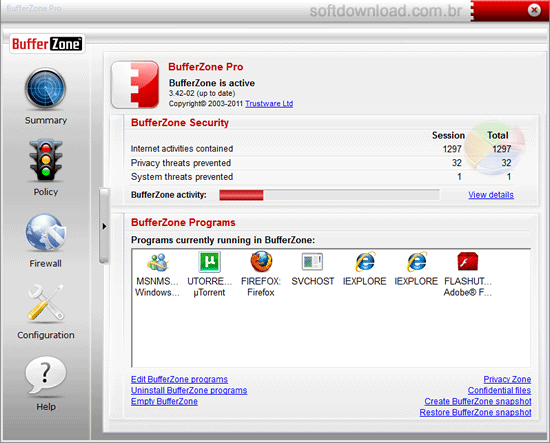
Task: Click Uninstall BufferZone programs link
Action: (x=189, y=390)
